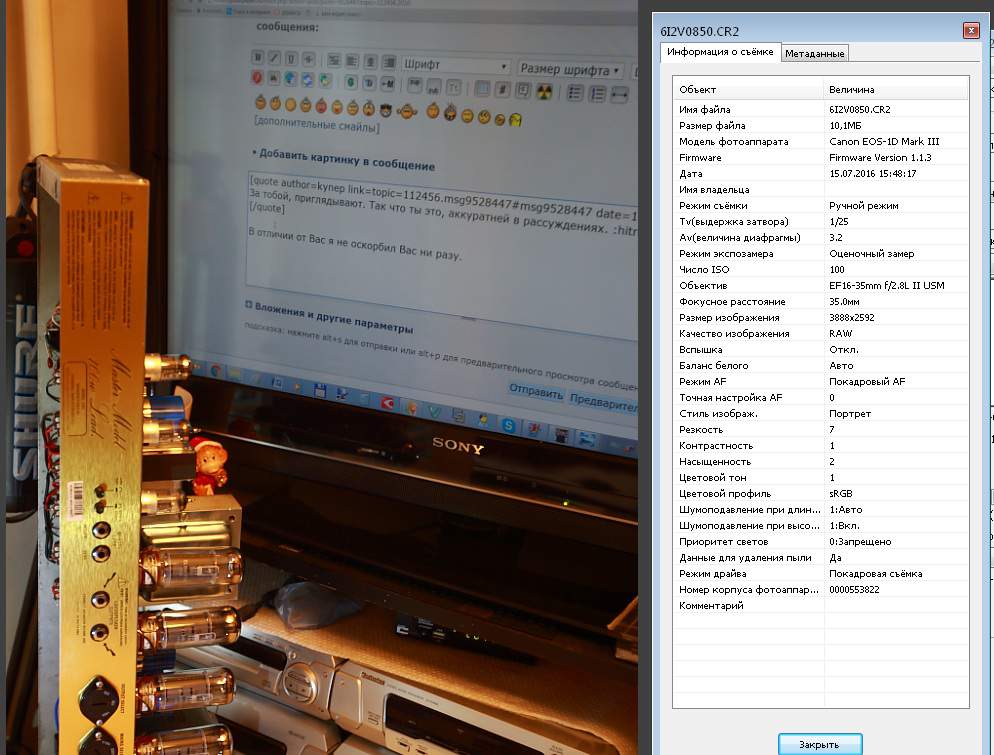
Task: Insert the sunglasses-wearing smiley
Action: [384, 106]
